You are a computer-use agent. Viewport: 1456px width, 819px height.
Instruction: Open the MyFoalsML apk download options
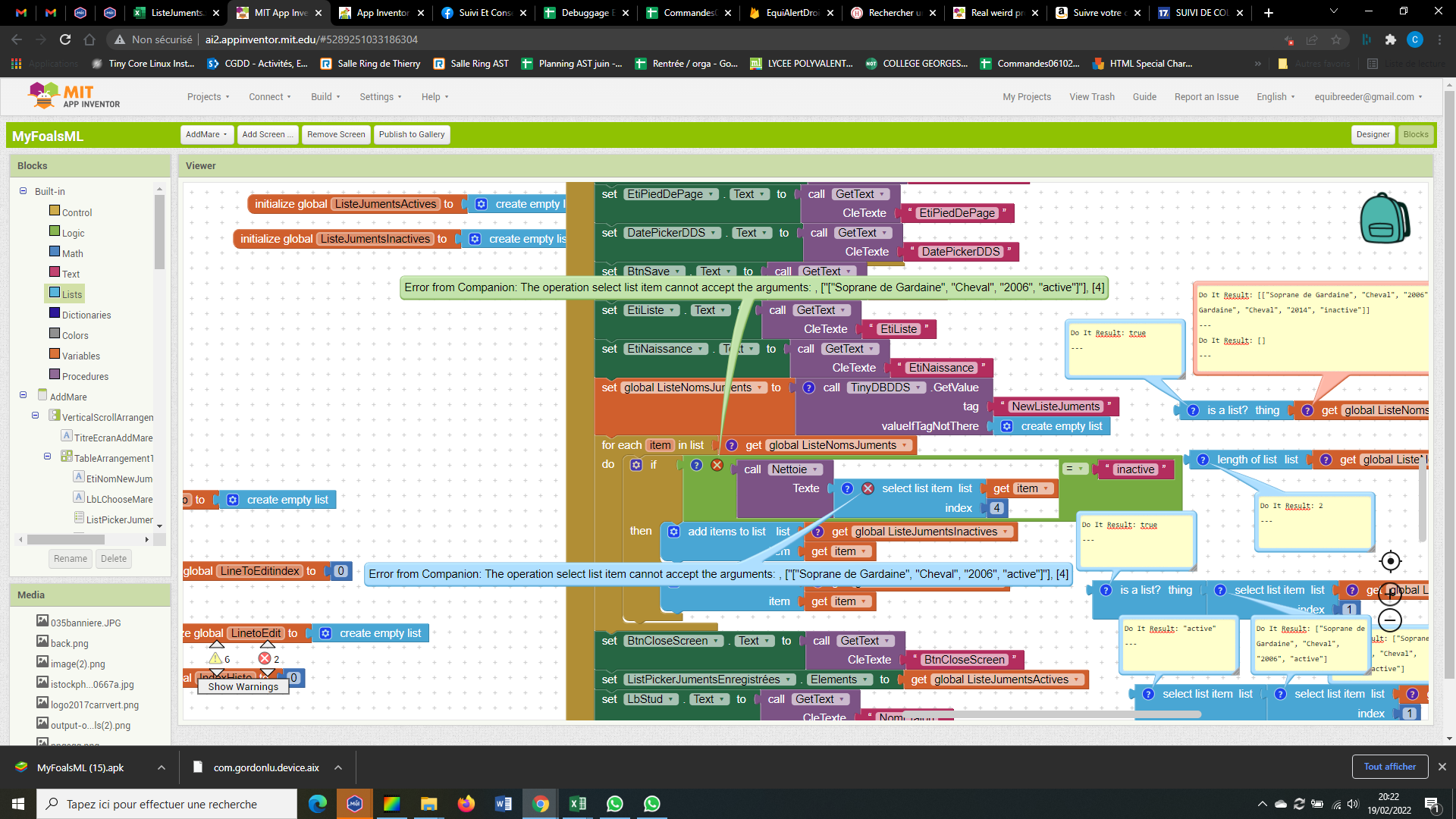point(162,767)
